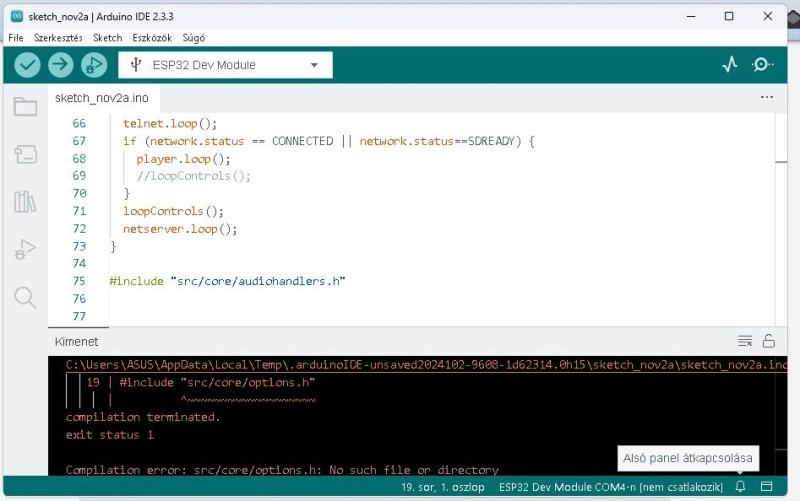Viewport: 800px width, 501px height.
Task: Upload the sketch with the arrow button
Action: pyautogui.click(x=61, y=65)
